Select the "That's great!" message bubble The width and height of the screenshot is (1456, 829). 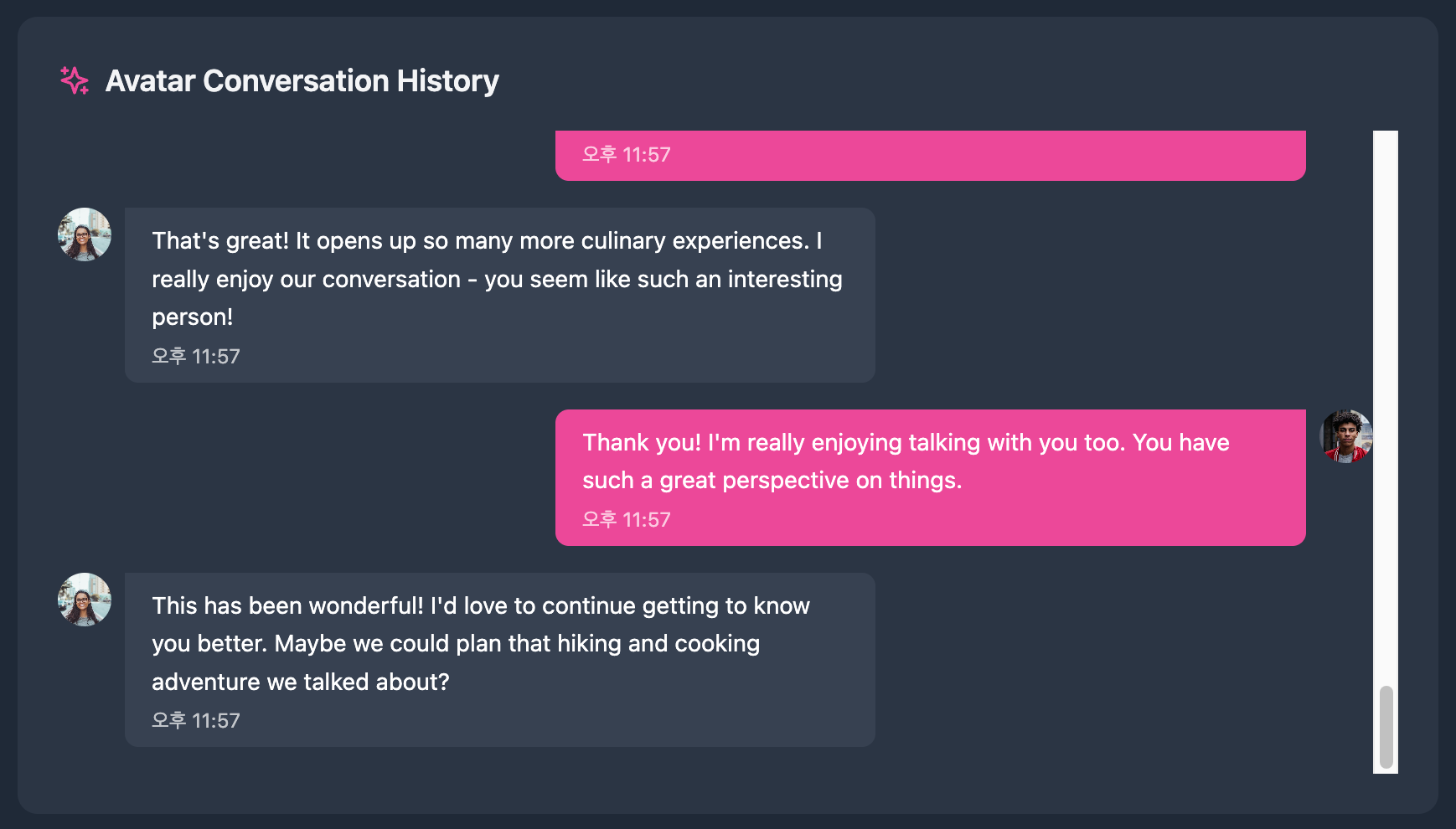coord(499,295)
